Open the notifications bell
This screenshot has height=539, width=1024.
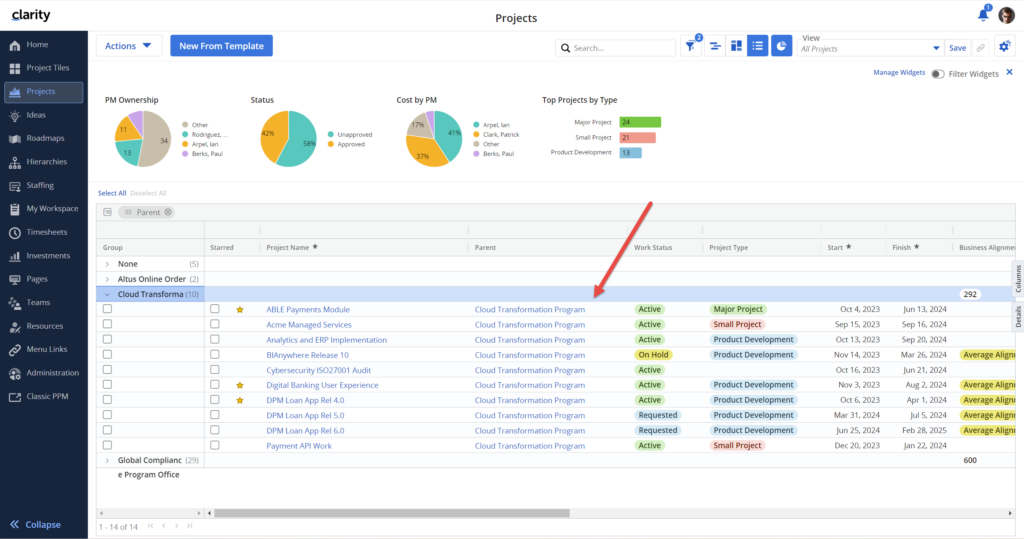(983, 14)
